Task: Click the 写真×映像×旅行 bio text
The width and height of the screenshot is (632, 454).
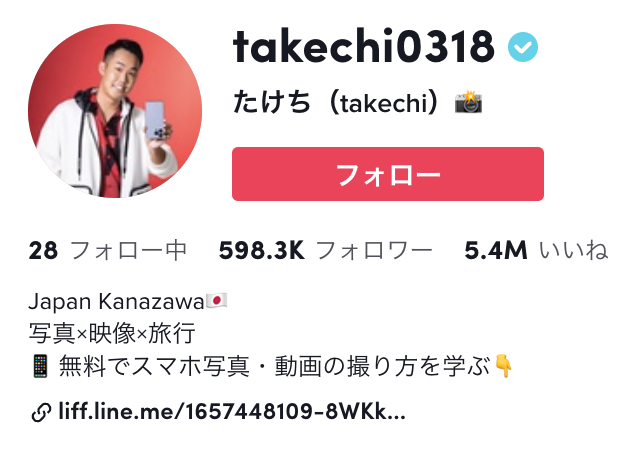Action: point(112,333)
